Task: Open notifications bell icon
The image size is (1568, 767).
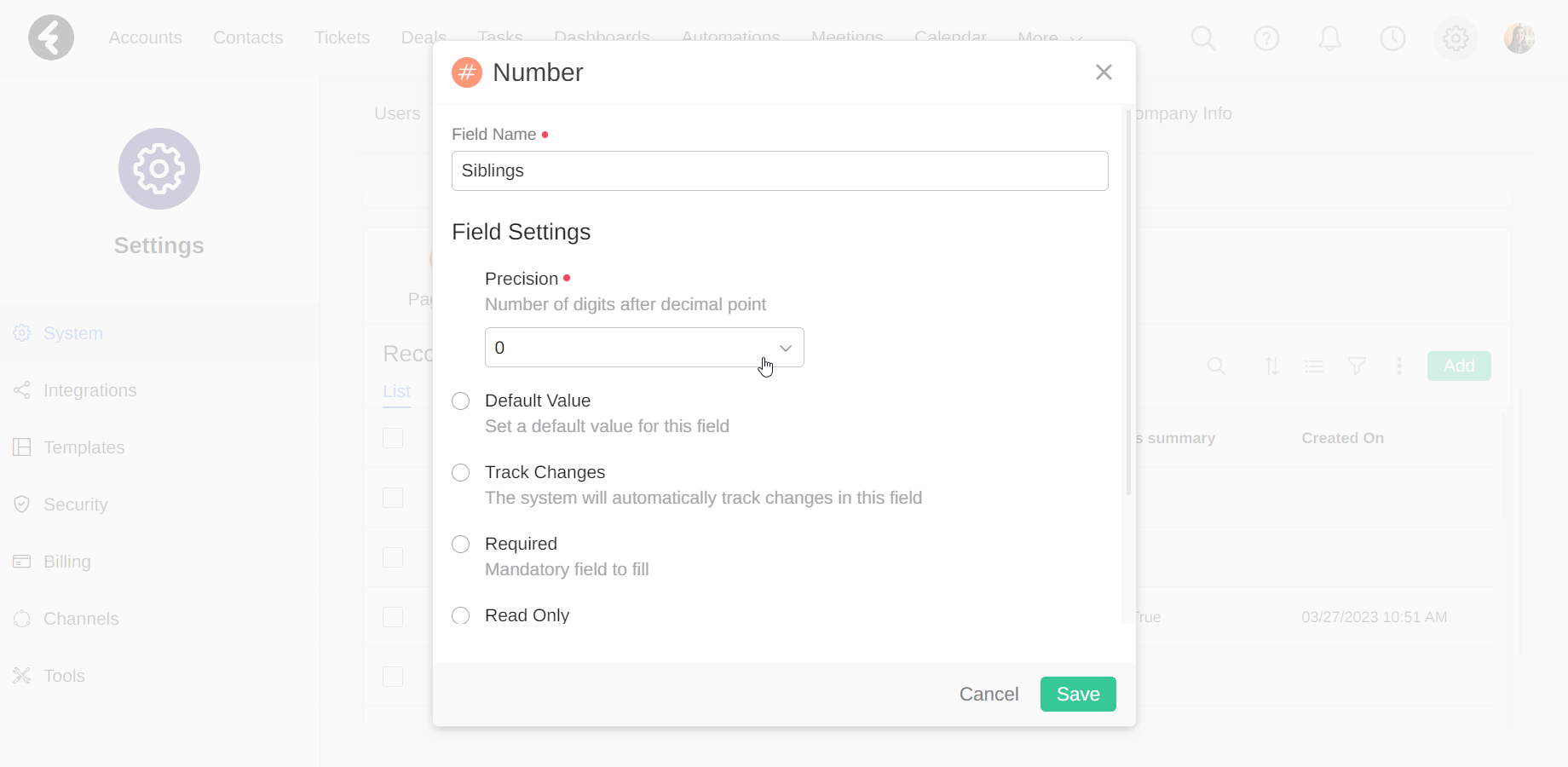Action: pyautogui.click(x=1329, y=37)
